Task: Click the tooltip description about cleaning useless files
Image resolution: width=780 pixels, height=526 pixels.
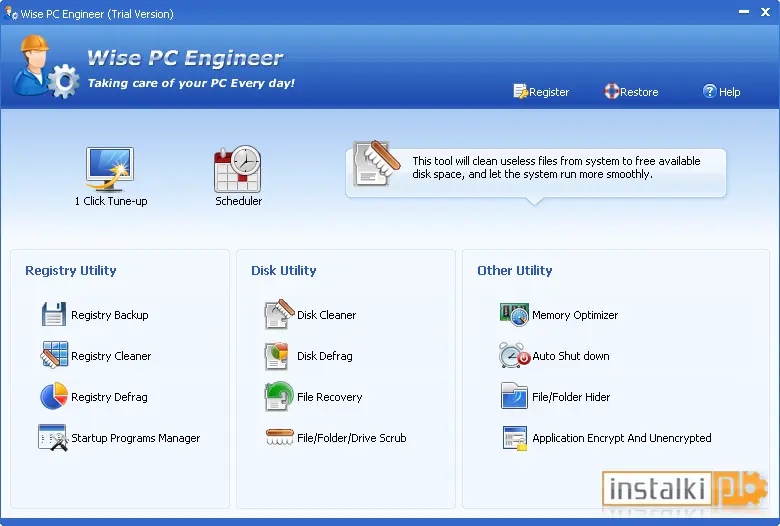Action: pos(556,168)
